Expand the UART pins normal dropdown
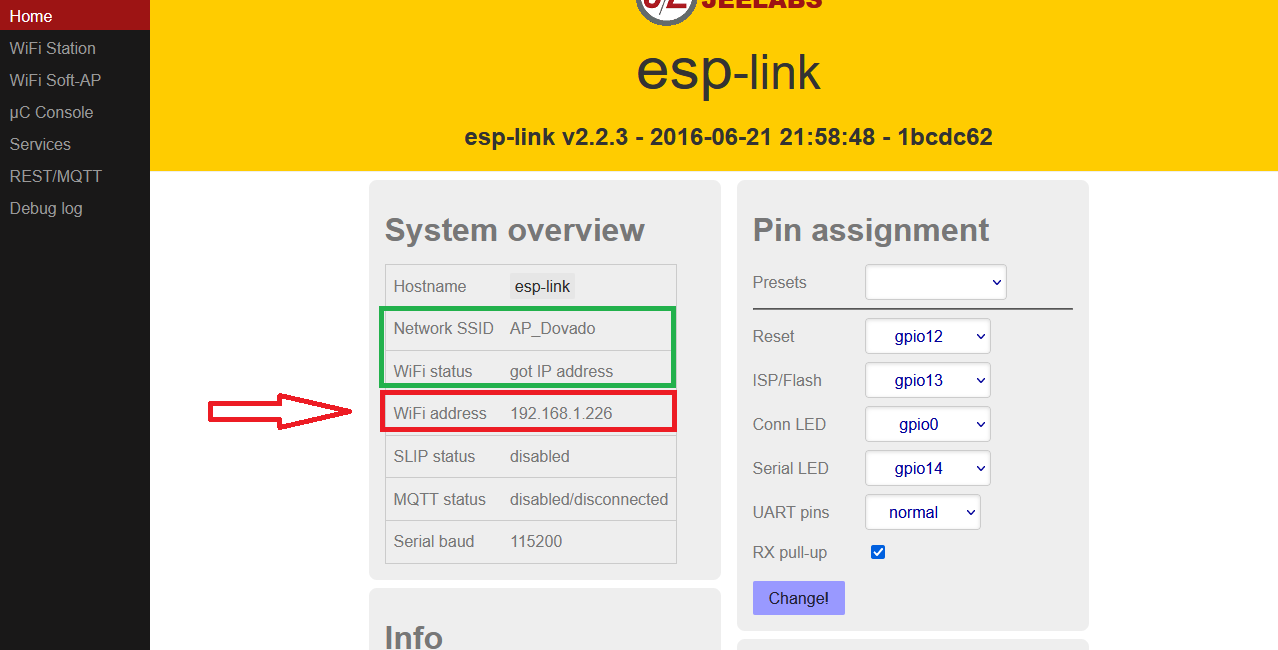The width and height of the screenshot is (1278, 650). [922, 512]
